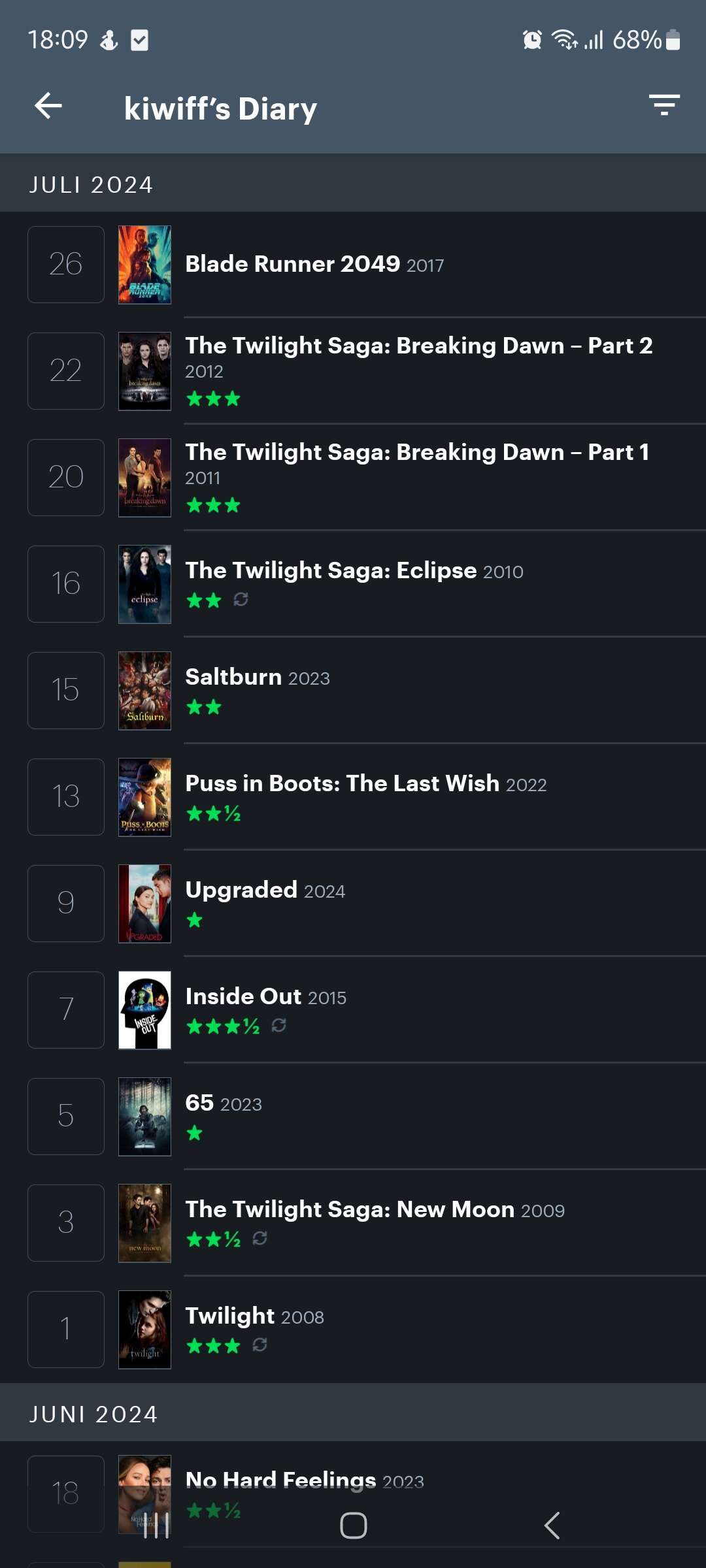The height and width of the screenshot is (1568, 706).
Task: Open the Upgraded movie poster
Action: [x=144, y=904]
